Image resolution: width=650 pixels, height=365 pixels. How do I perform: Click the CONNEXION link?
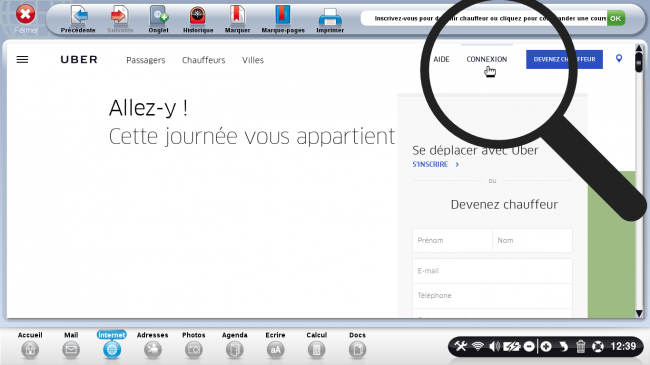[487, 59]
